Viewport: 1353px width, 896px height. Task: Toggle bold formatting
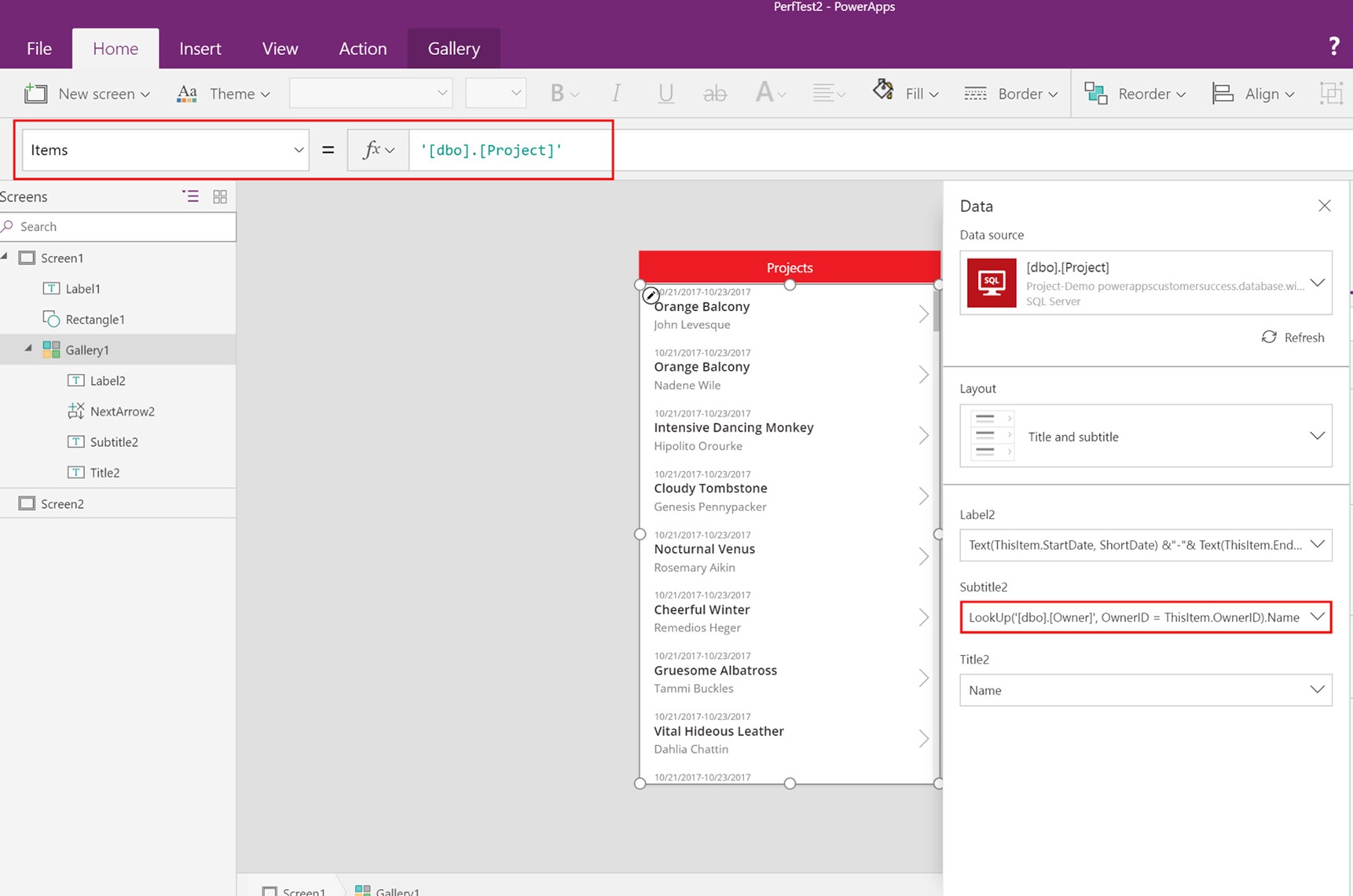coord(559,93)
